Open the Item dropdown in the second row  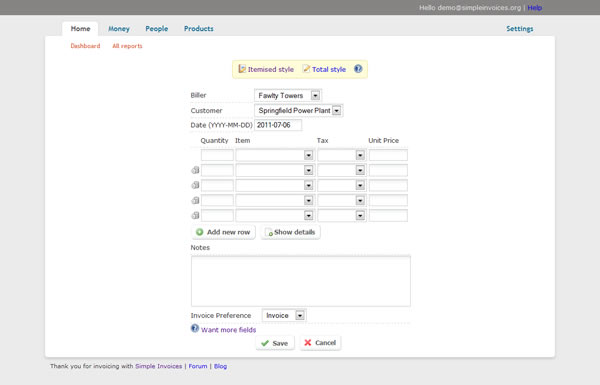(x=275, y=170)
